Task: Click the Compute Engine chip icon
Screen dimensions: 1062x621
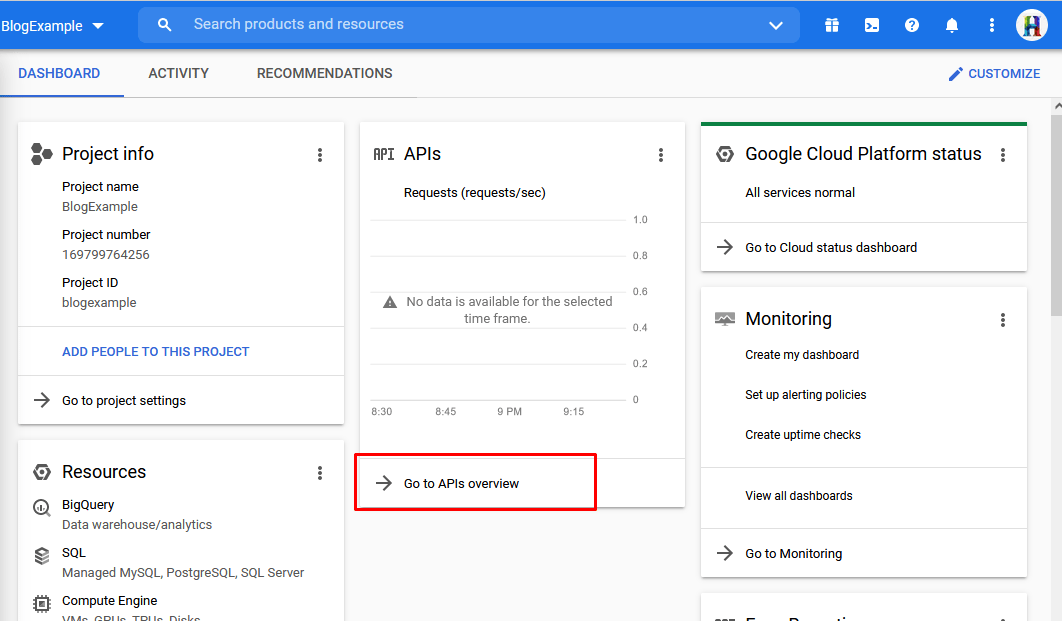Action: click(42, 603)
